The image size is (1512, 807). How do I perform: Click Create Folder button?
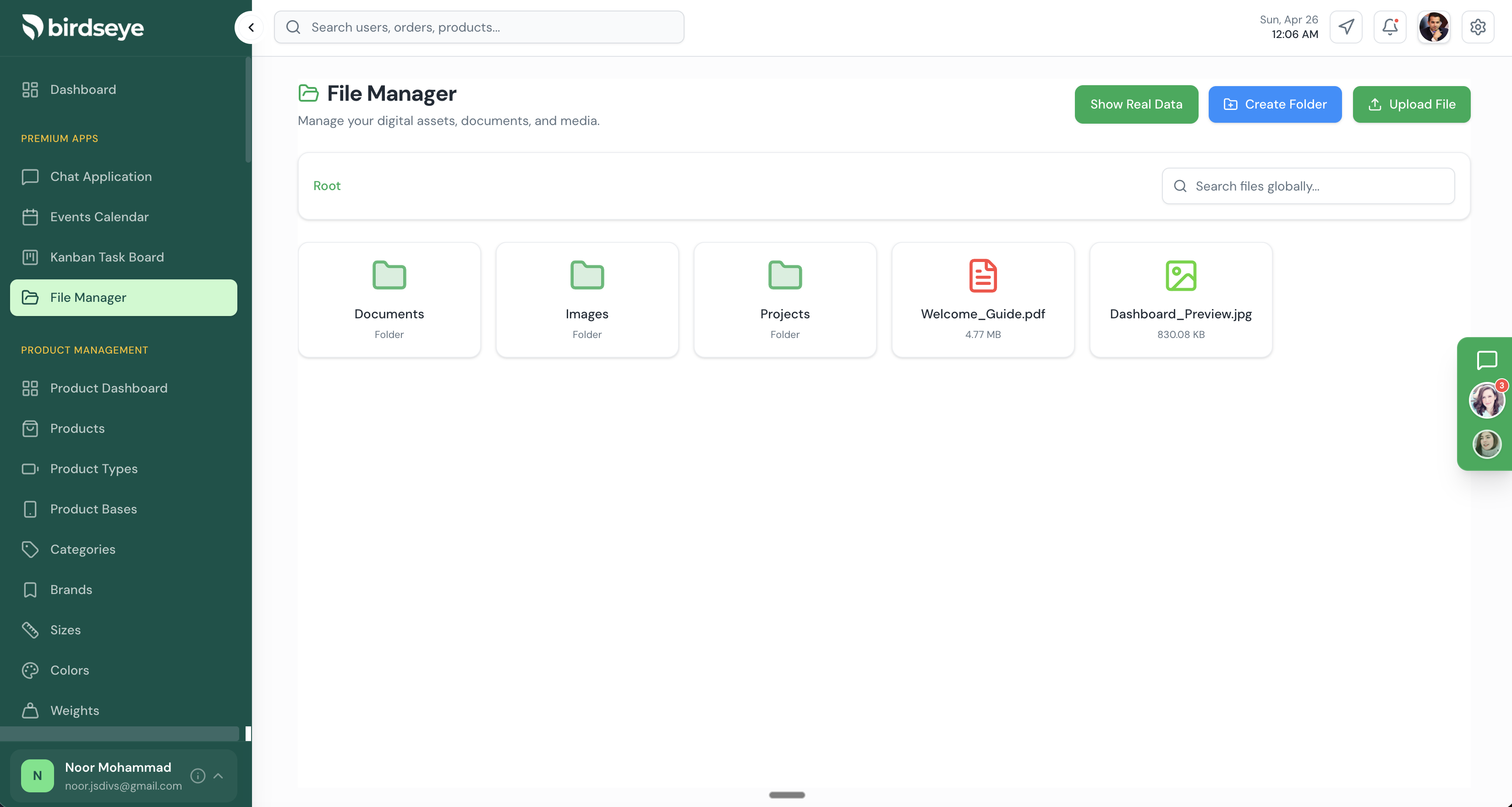click(1274, 104)
